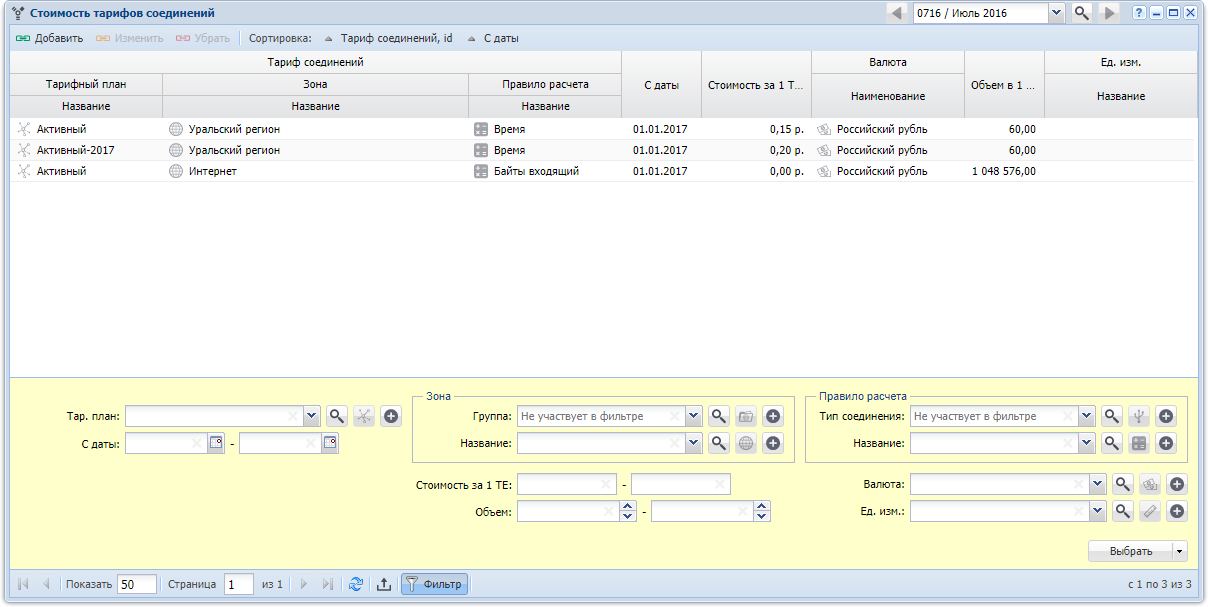The height and width of the screenshot is (607, 1208).
Task: Click Байты входящий rule cell
Action: coord(545,171)
